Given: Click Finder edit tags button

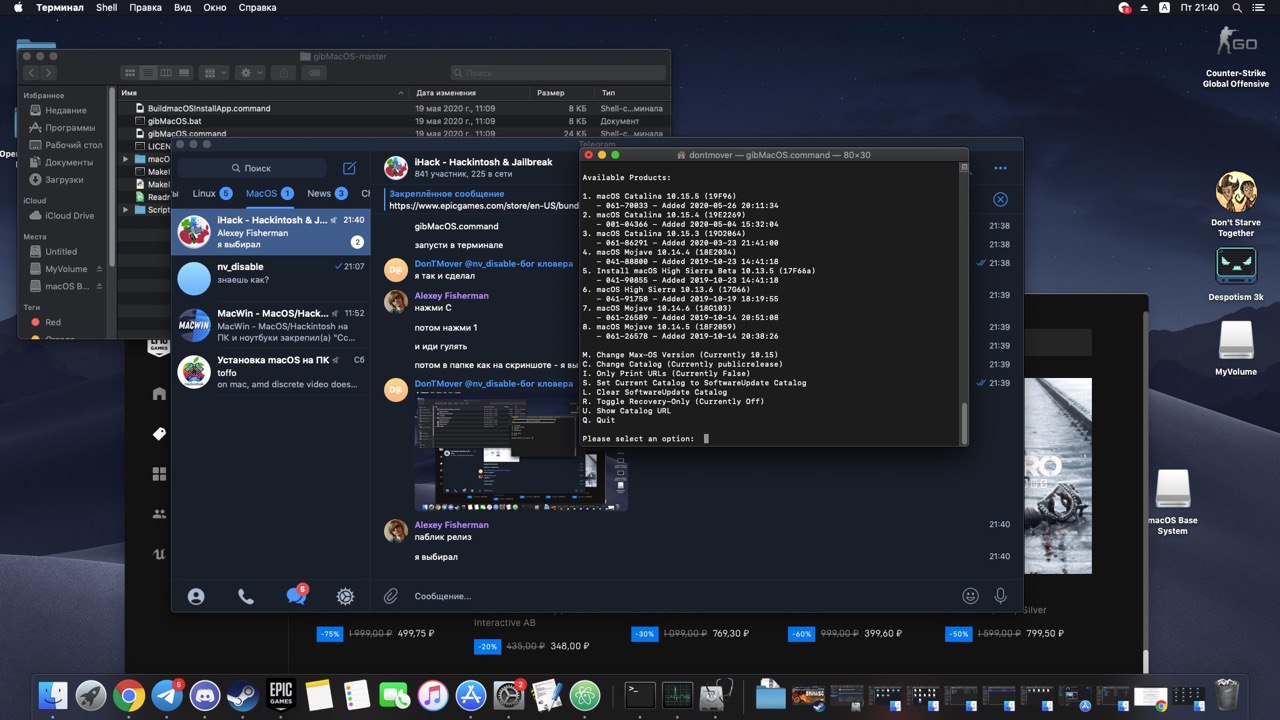Looking at the screenshot, I should (x=314, y=72).
